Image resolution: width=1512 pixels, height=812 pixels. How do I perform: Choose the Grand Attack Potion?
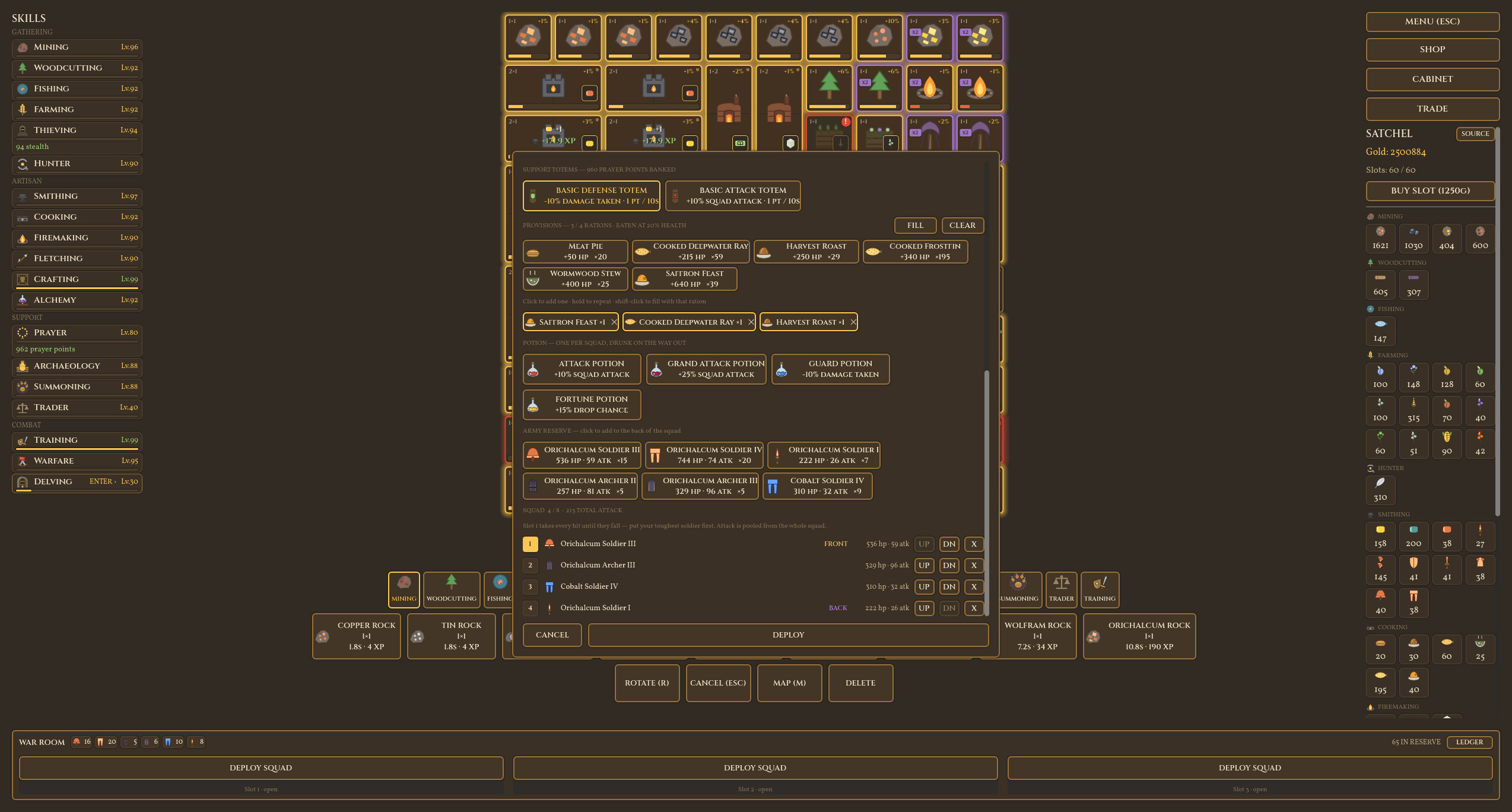706,369
